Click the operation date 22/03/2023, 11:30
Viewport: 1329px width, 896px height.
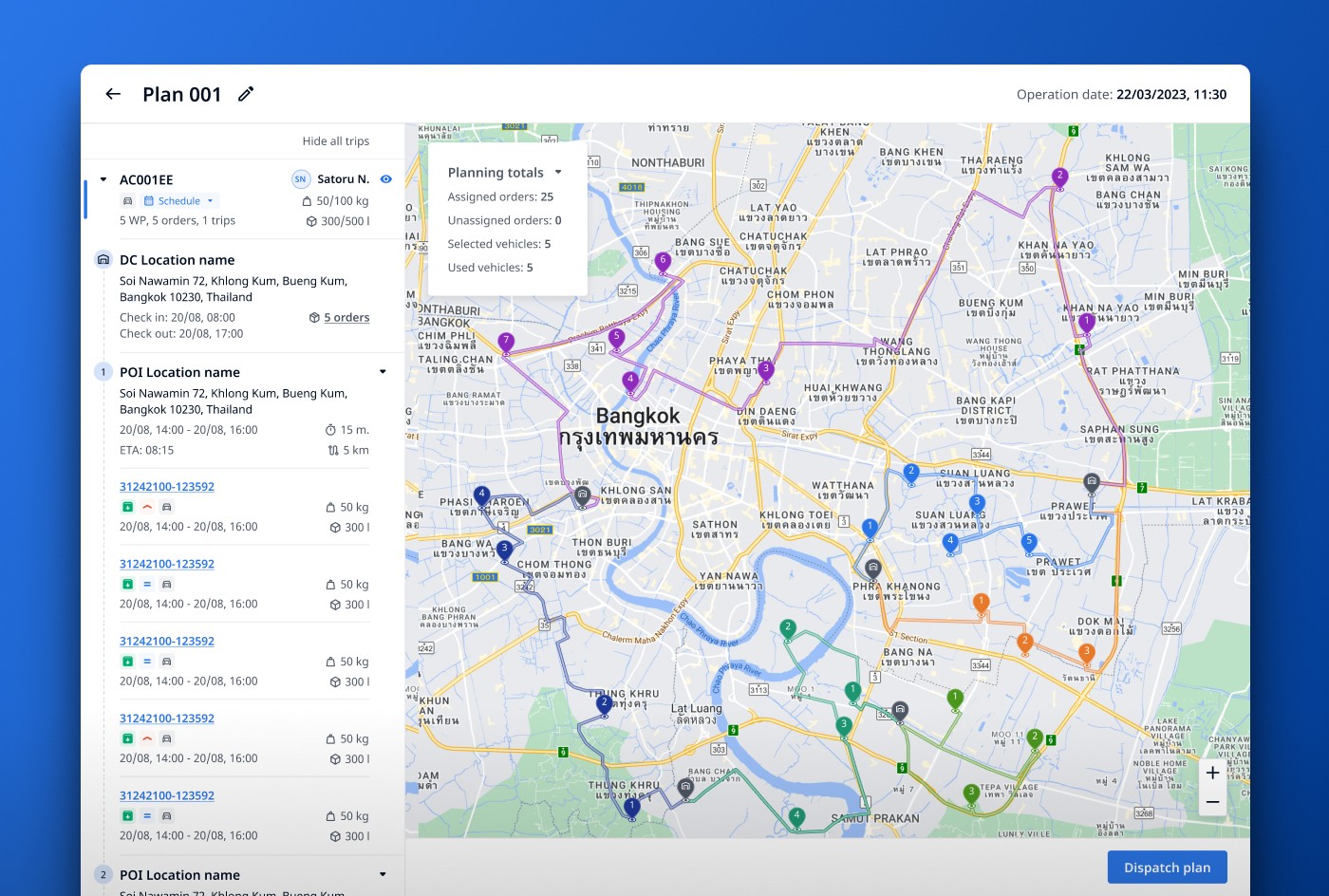1171,95
